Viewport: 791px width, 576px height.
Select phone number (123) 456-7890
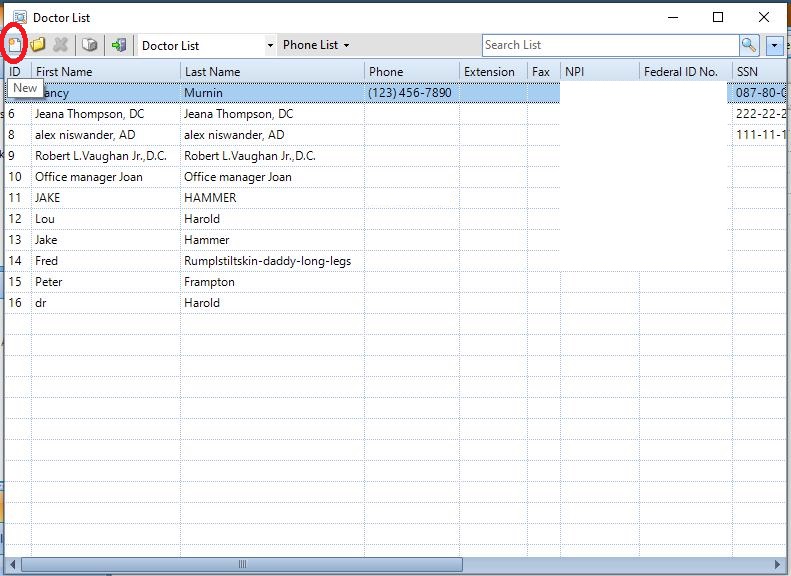coord(412,93)
